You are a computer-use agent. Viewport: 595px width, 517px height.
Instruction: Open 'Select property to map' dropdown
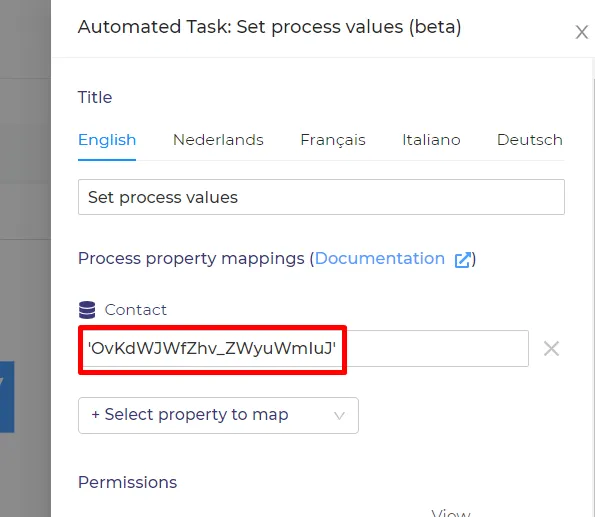[218, 415]
